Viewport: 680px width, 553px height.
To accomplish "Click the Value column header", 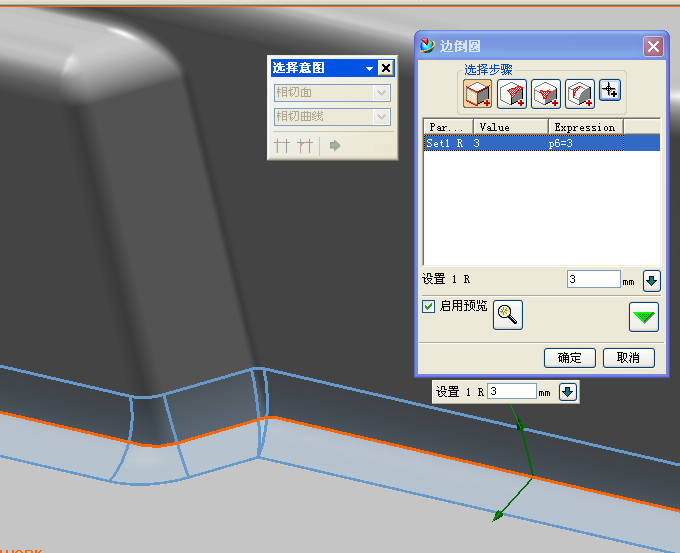I will click(511, 127).
